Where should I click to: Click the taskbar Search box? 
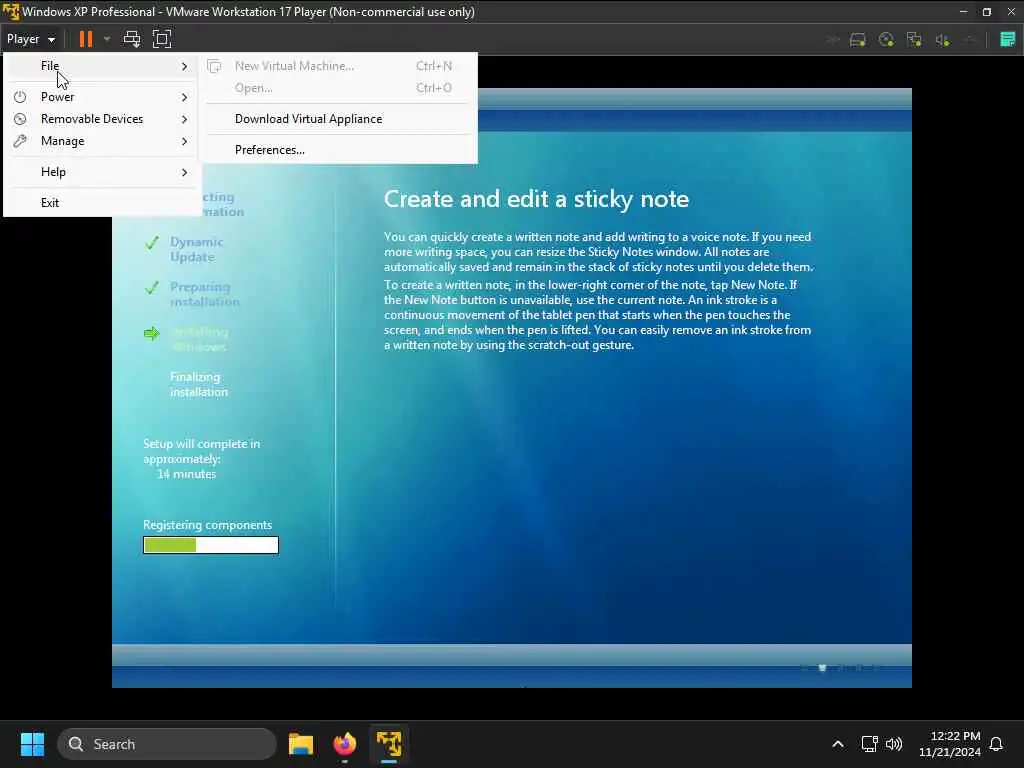click(167, 744)
